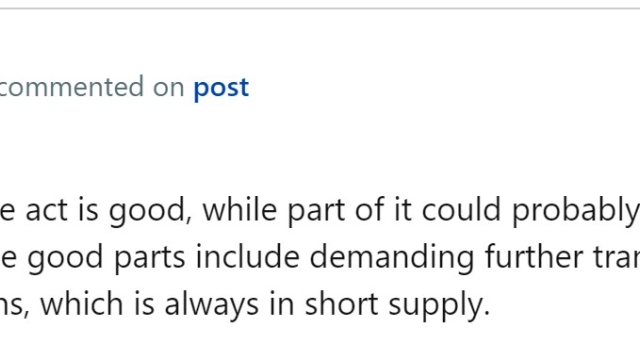640x360 pixels.
Task: Click the word 'could' in first line
Action: pos(461,210)
